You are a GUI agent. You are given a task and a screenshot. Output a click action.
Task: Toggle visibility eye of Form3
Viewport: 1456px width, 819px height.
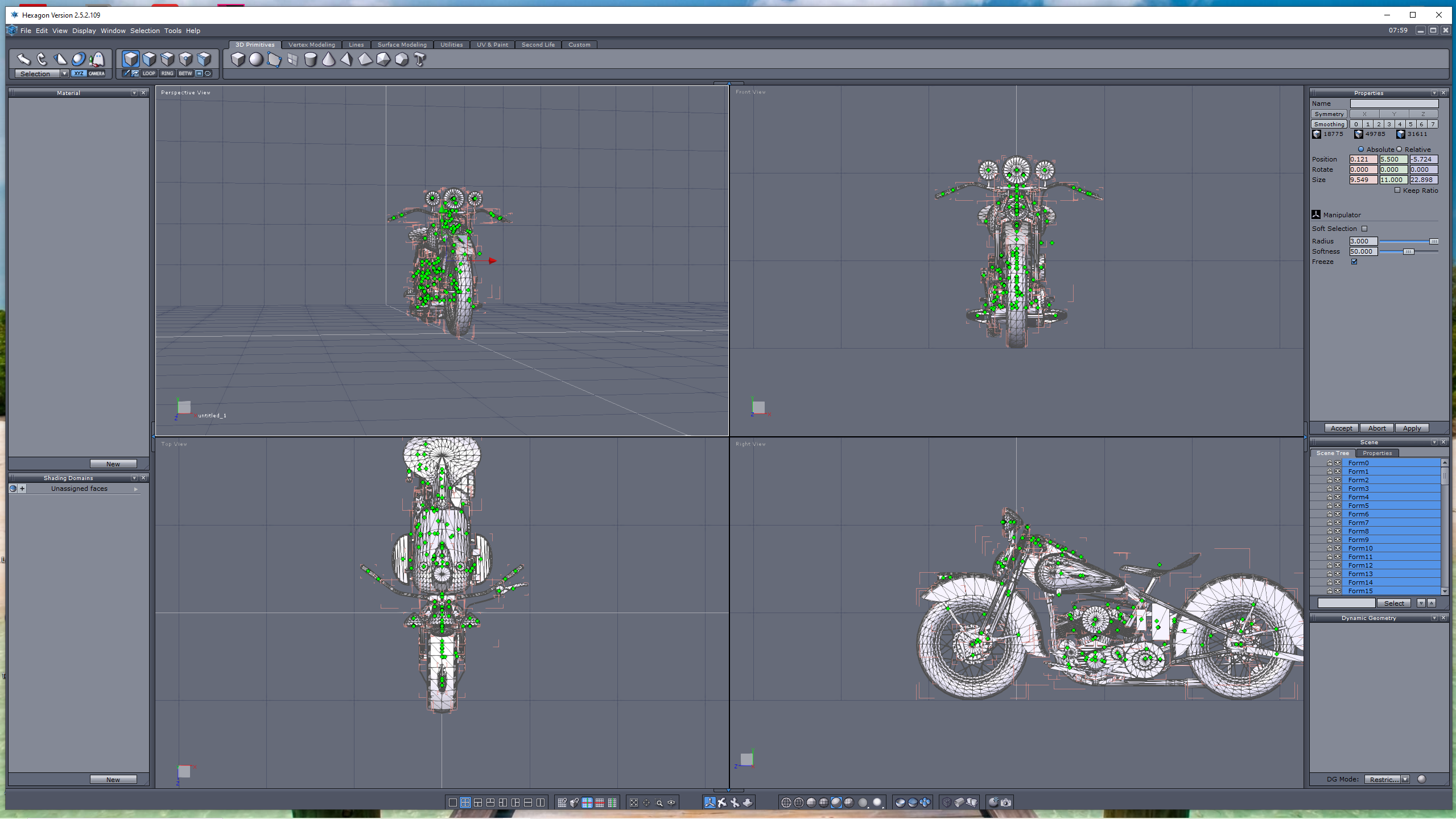(1338, 489)
